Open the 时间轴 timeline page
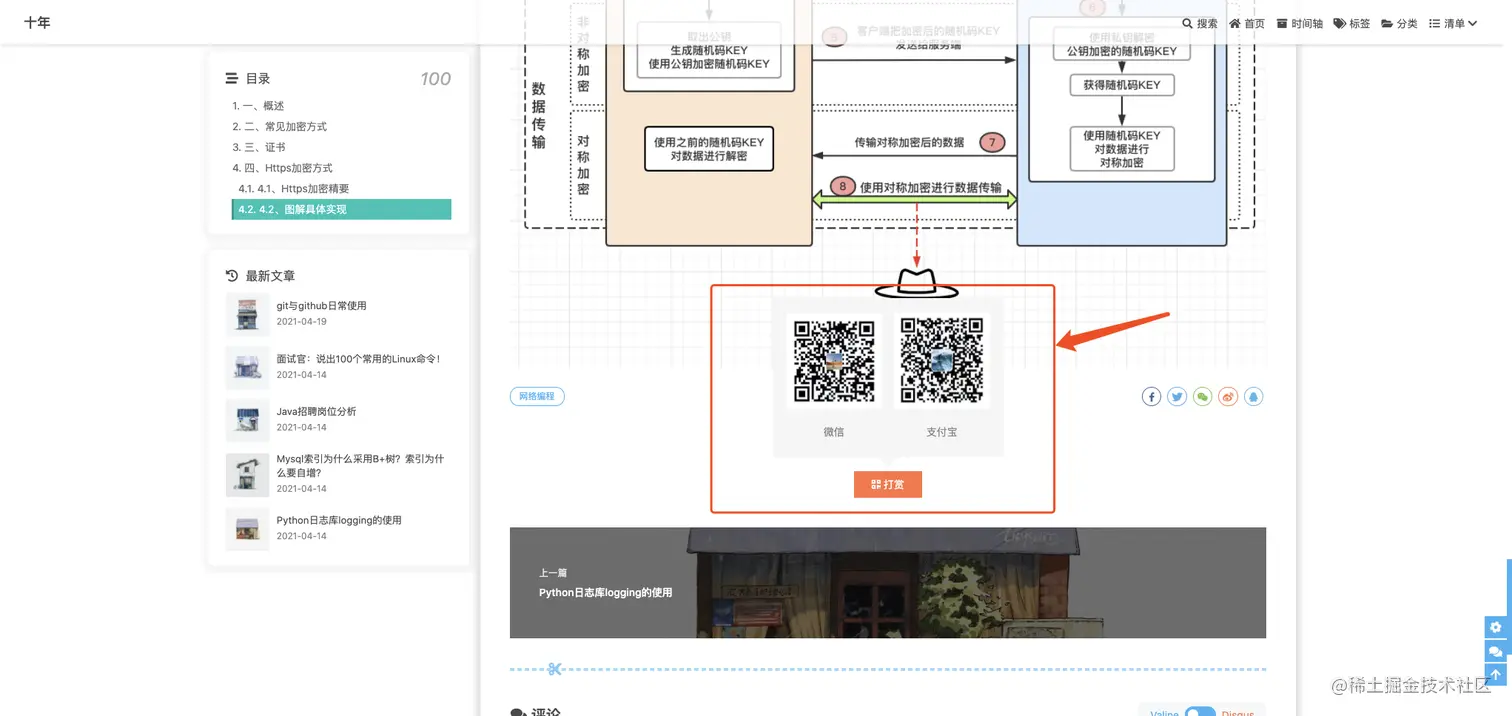The height and width of the screenshot is (716, 1512). (1300, 23)
